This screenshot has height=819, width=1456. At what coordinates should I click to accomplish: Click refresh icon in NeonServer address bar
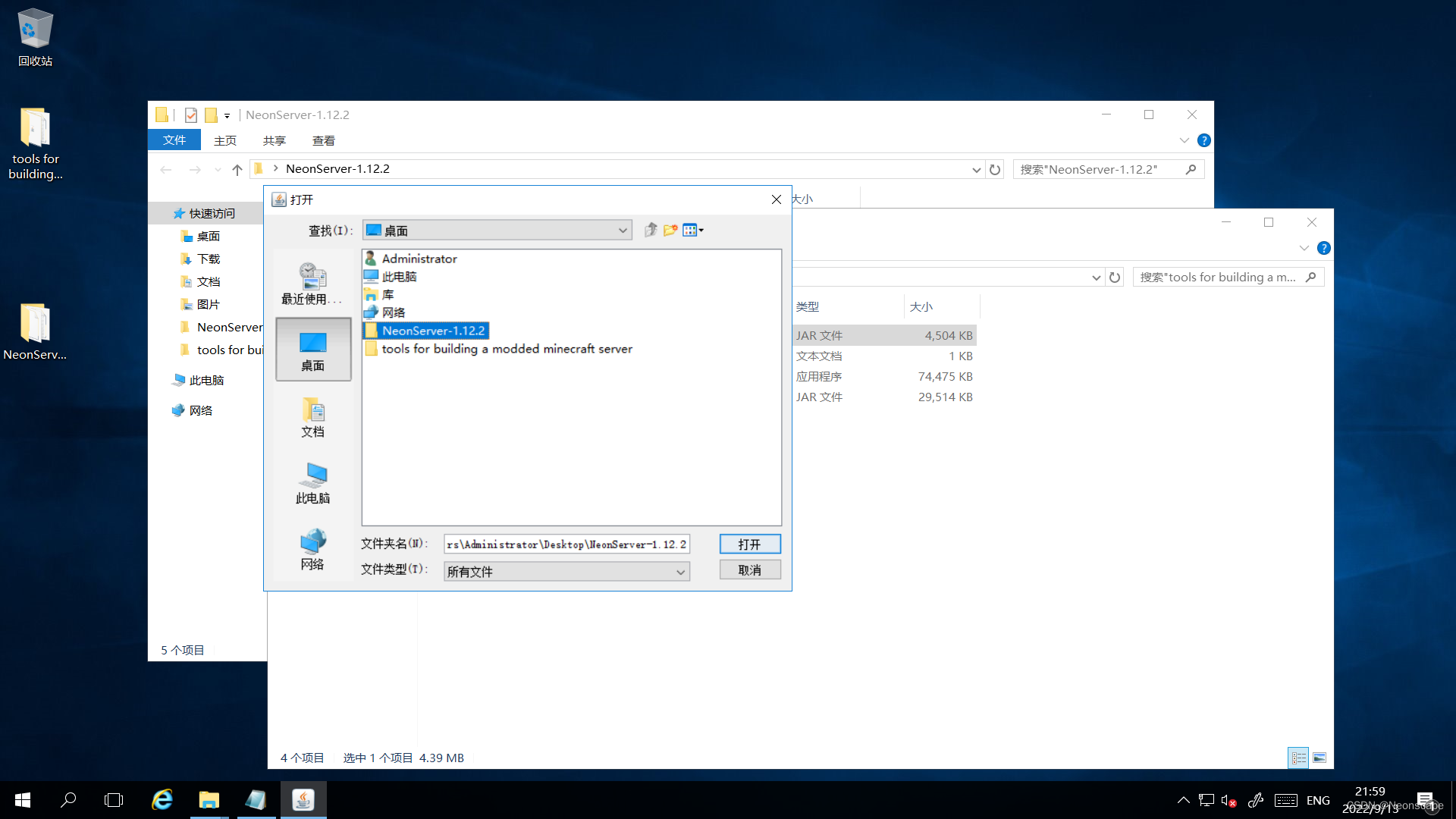pos(995,170)
